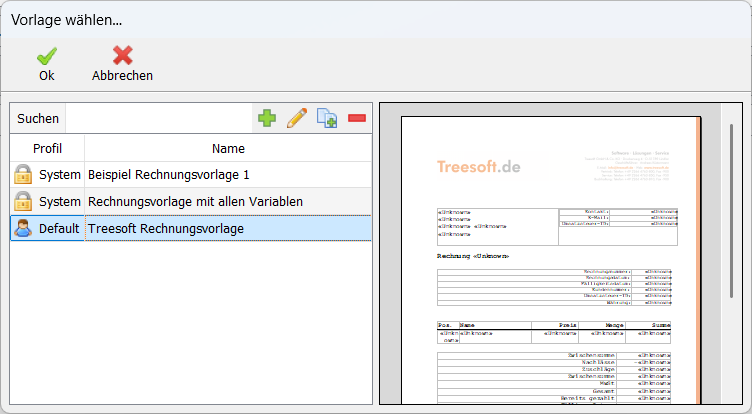The image size is (752, 414).
Task: Confirm selection with the Ok checkmark button
Action: (46, 63)
